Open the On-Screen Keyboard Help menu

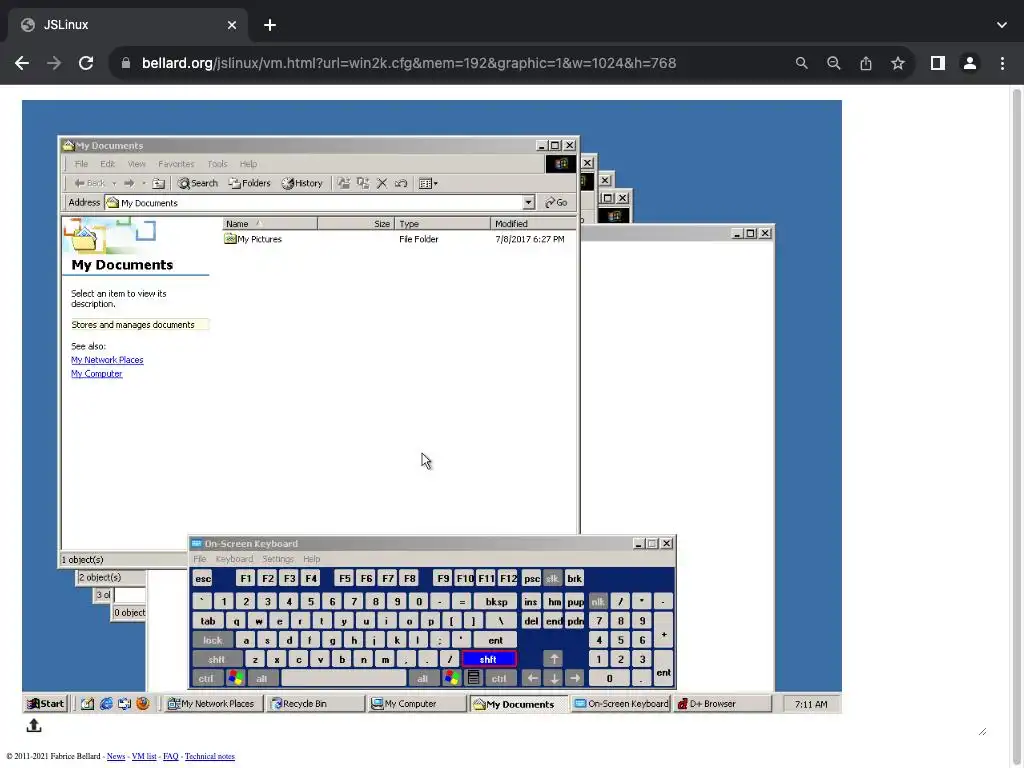[x=312, y=559]
